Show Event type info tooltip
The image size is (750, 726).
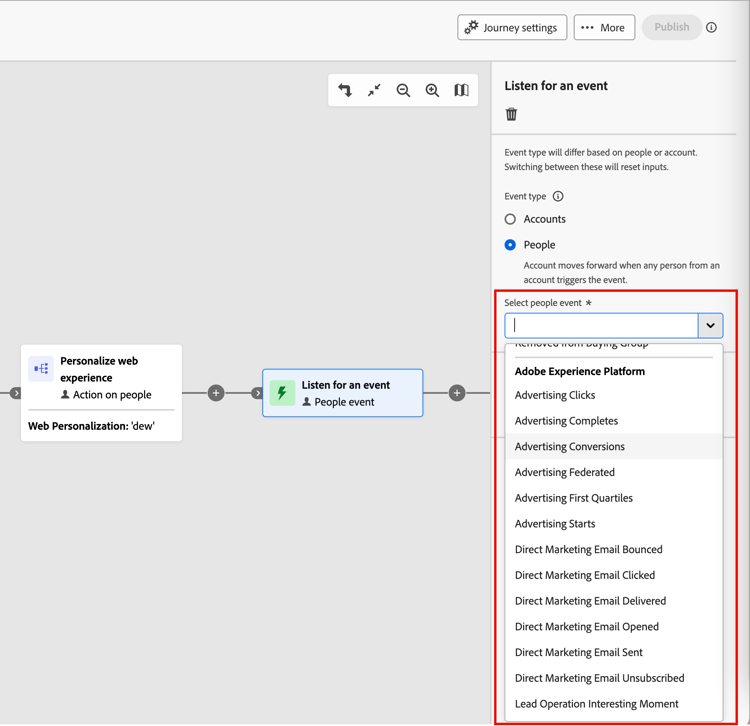tap(558, 196)
